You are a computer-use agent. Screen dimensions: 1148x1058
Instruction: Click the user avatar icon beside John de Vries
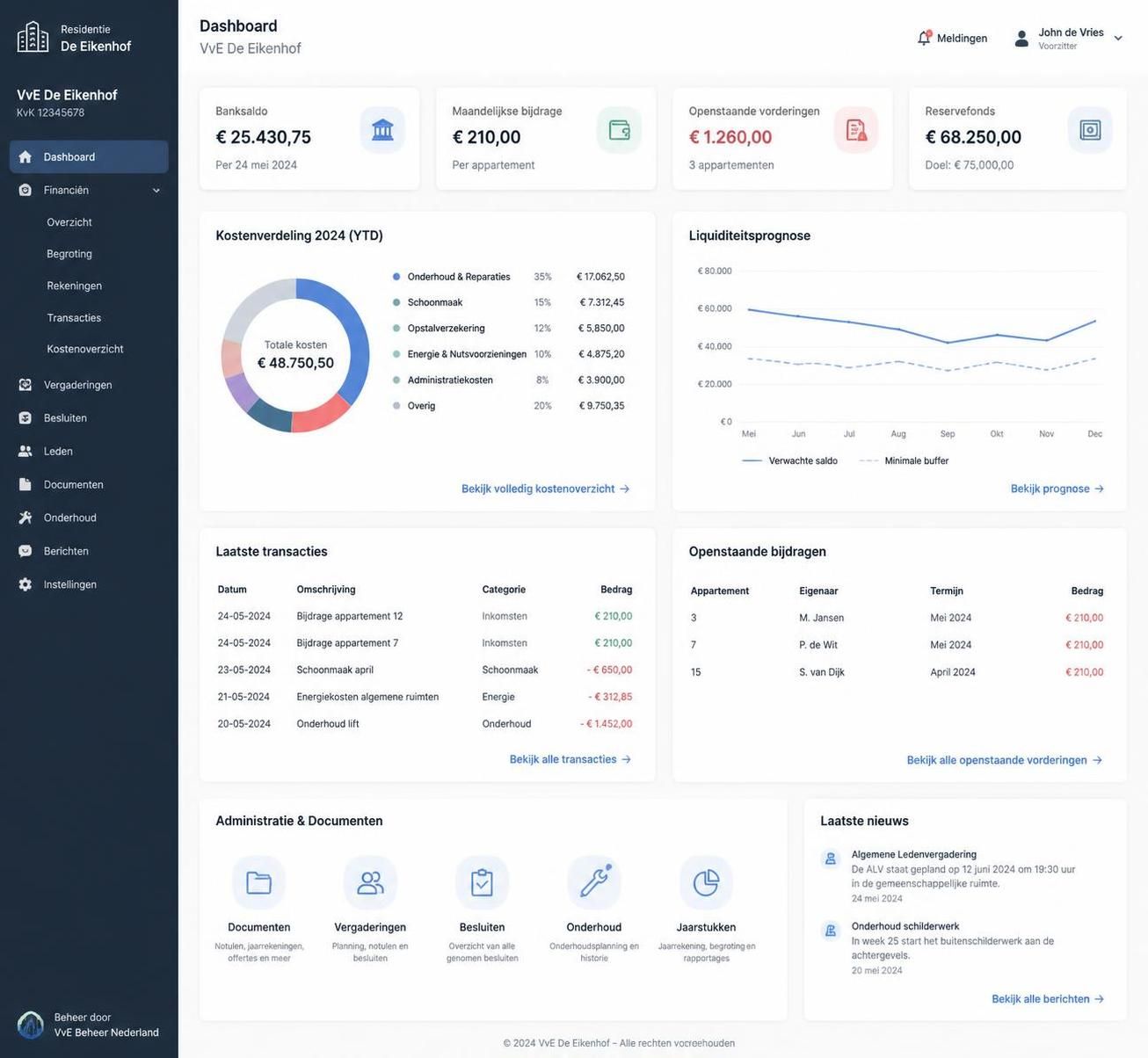pyautogui.click(x=1021, y=39)
